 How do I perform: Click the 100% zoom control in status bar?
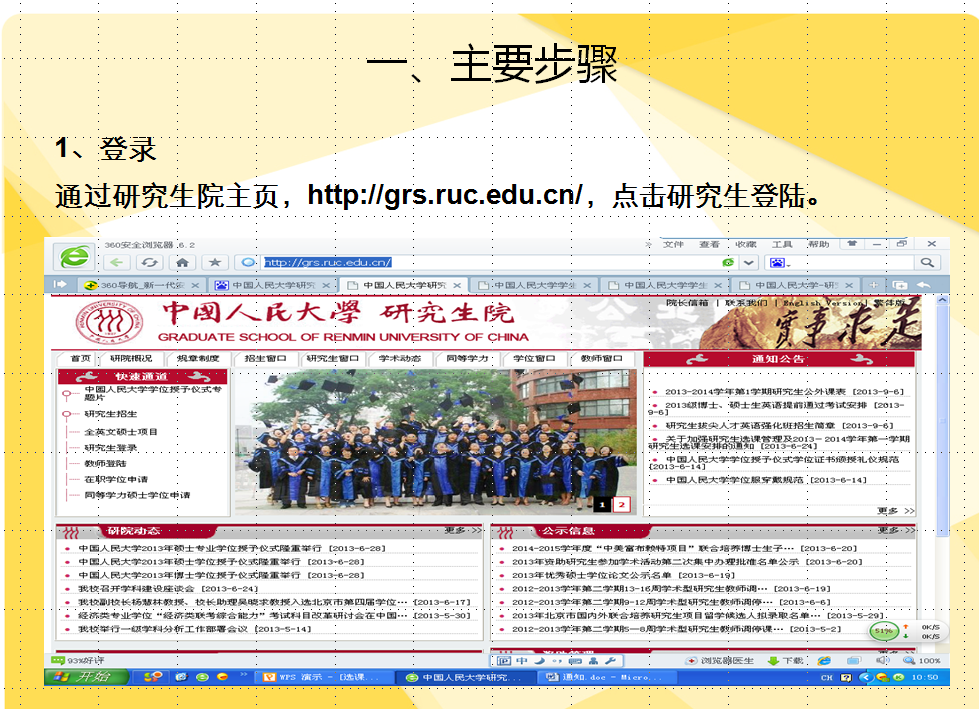922,660
